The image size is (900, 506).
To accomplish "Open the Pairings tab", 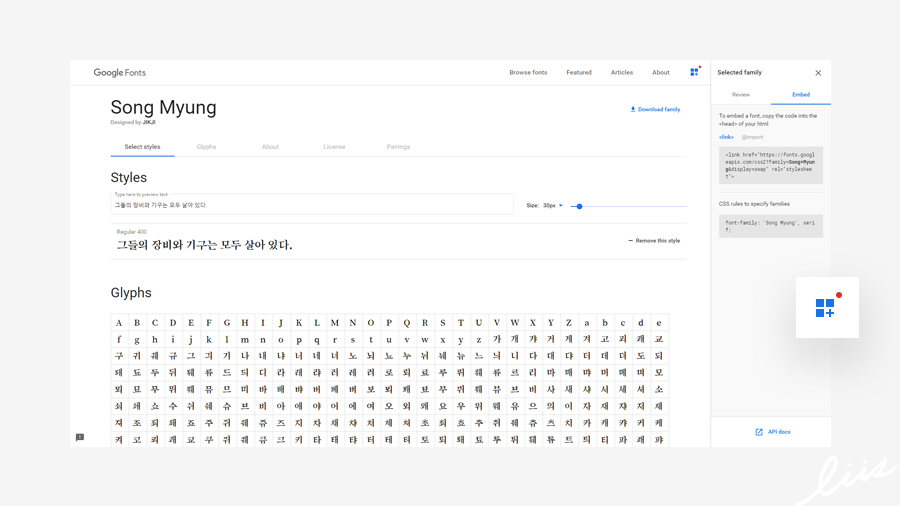I will click(398, 147).
